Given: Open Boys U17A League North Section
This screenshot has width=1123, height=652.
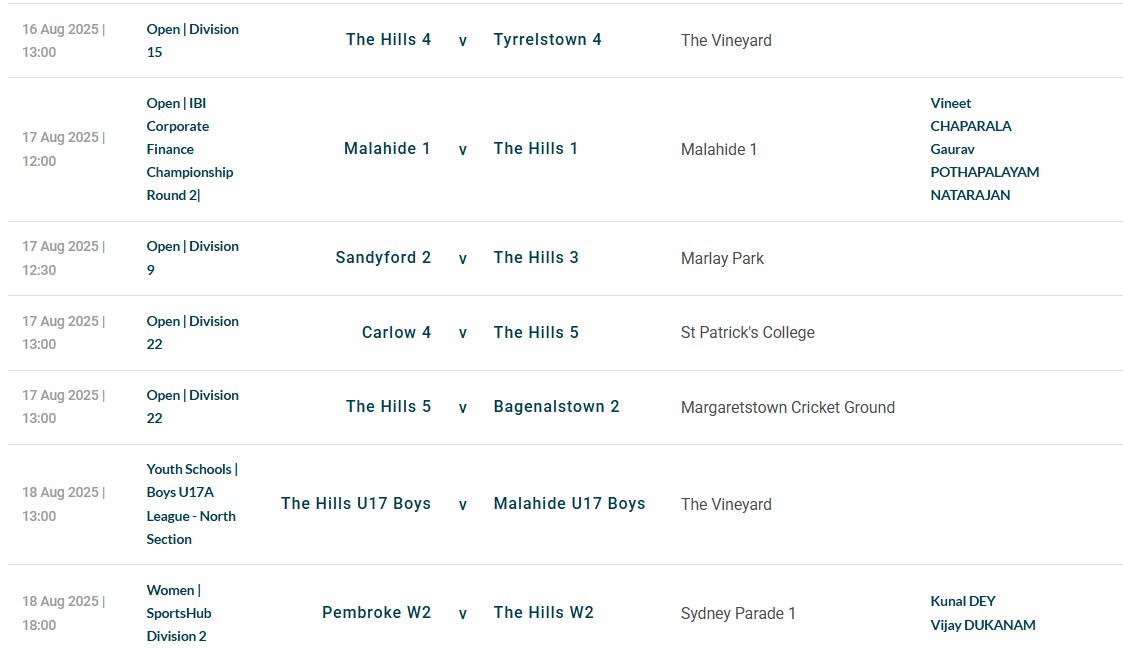Looking at the screenshot, I should [192, 504].
